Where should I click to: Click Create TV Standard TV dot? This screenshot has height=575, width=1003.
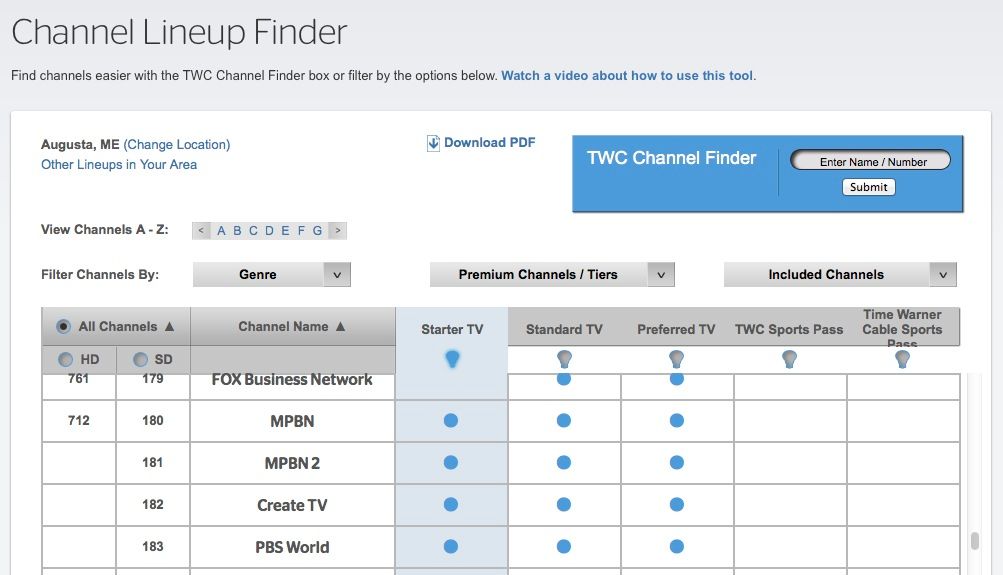point(564,505)
